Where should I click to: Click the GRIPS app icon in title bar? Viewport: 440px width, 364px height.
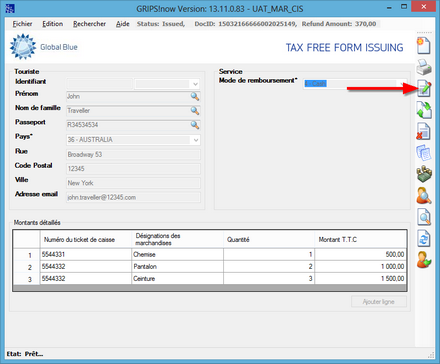[x=10, y=8]
